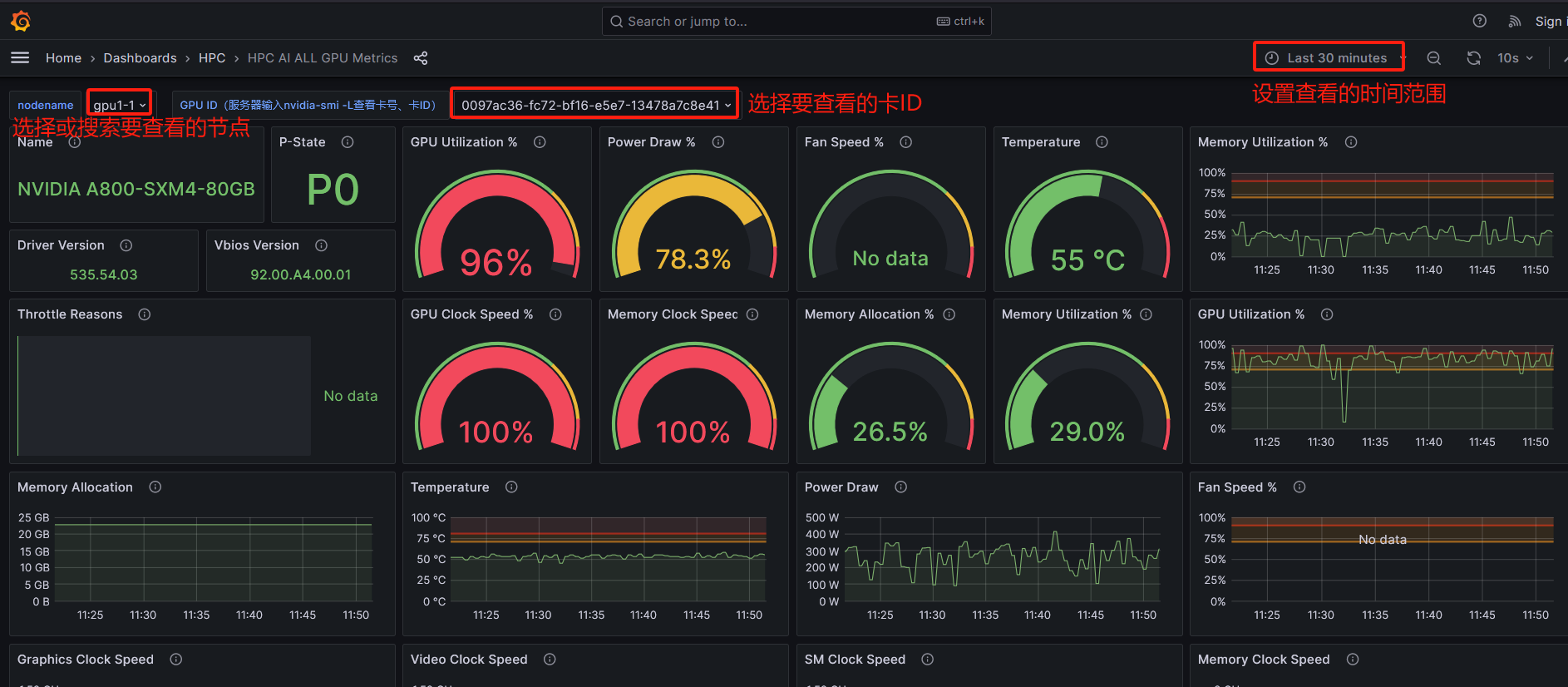Viewport: 1568px width, 687px height.
Task: Show info for Driver Version panel
Action: click(x=126, y=245)
